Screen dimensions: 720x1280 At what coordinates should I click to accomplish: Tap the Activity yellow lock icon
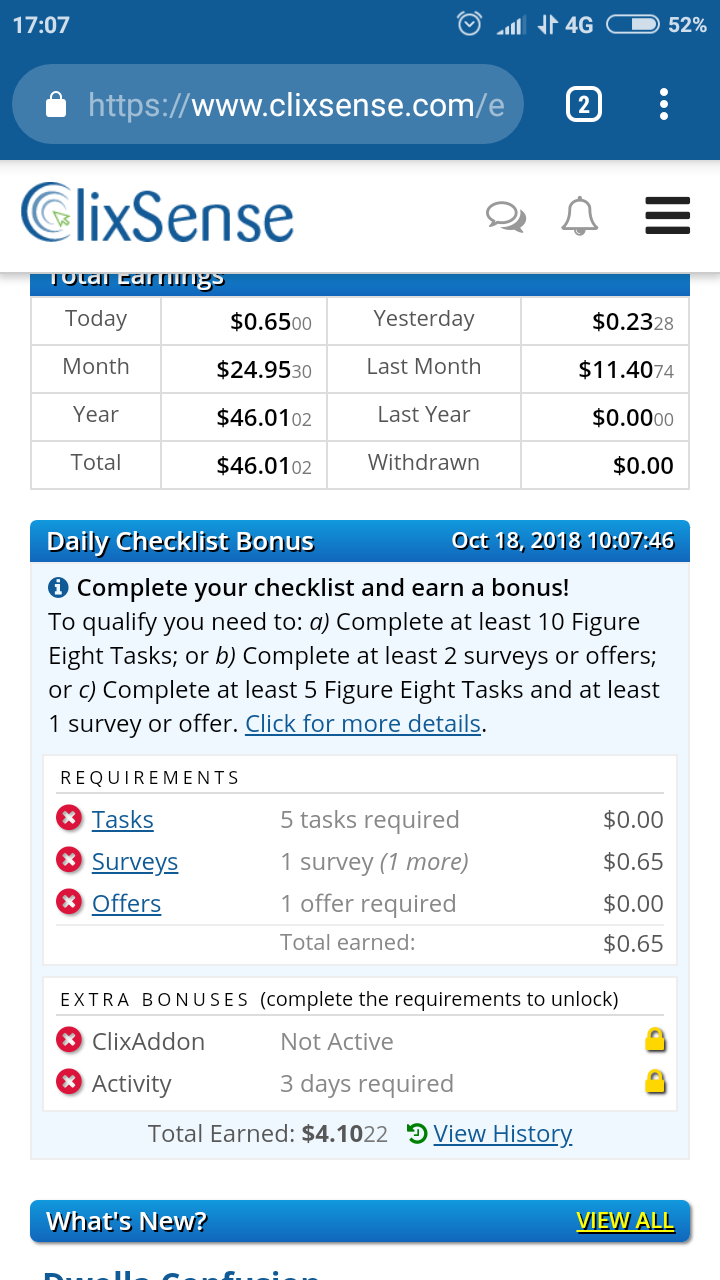pyautogui.click(x=655, y=1082)
